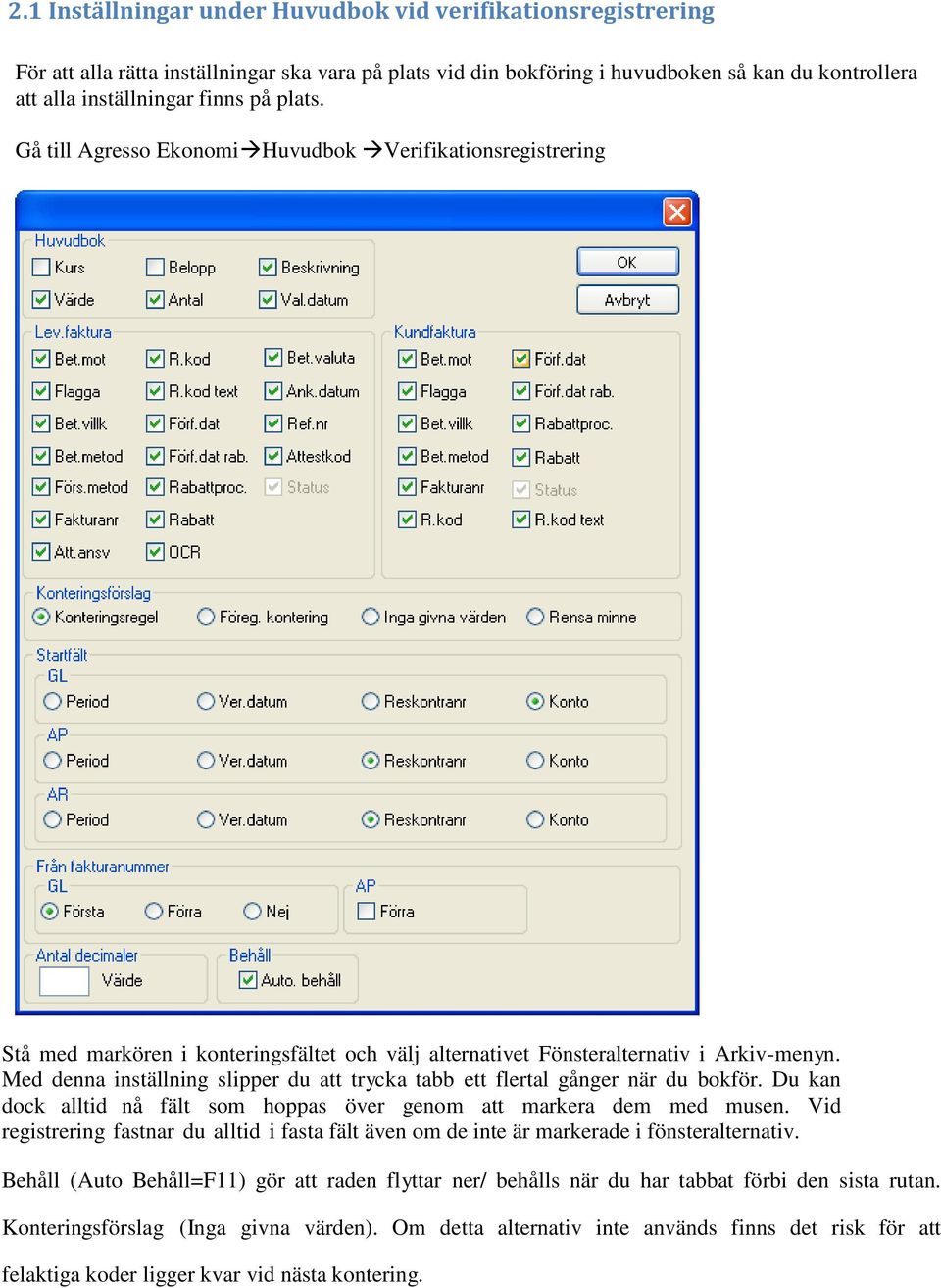Toggle Bet.metod under Kundfaktura

[x=407, y=456]
